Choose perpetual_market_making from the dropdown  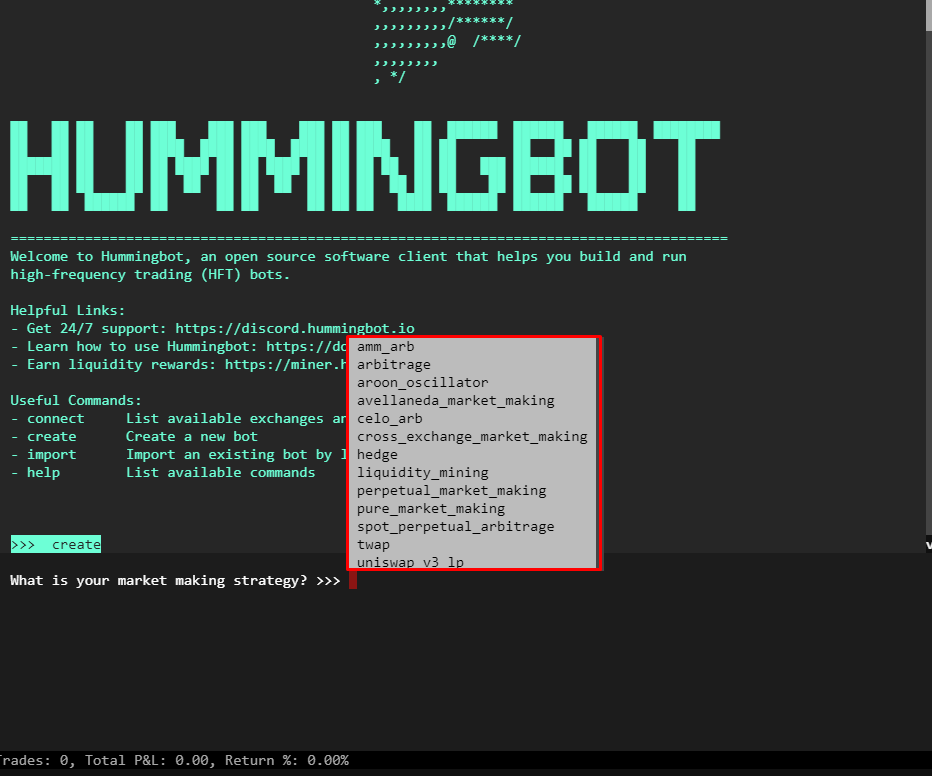coord(451,490)
